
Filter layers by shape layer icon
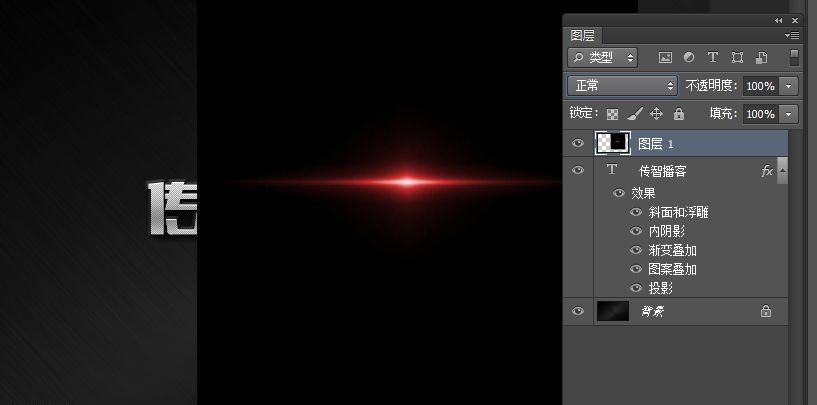tap(737, 57)
